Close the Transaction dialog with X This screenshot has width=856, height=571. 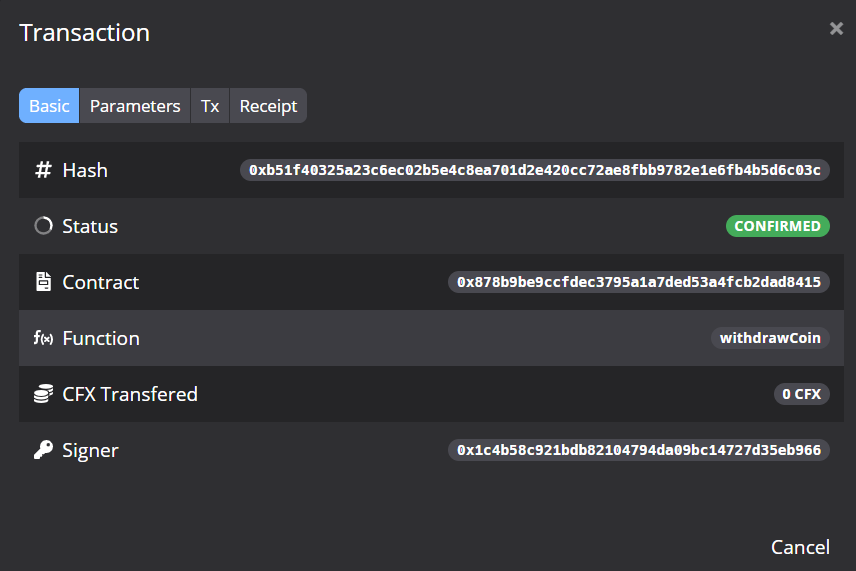836,29
